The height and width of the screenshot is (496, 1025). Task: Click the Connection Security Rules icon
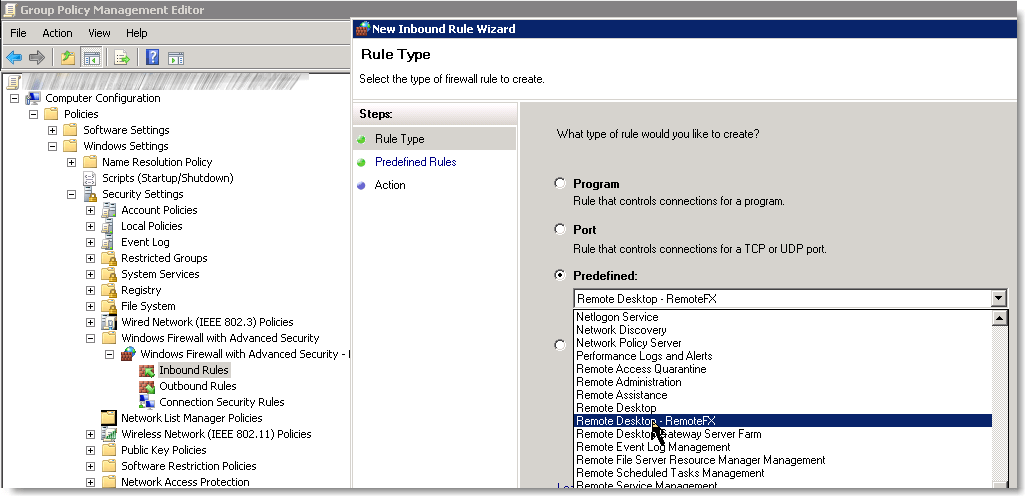(147, 402)
